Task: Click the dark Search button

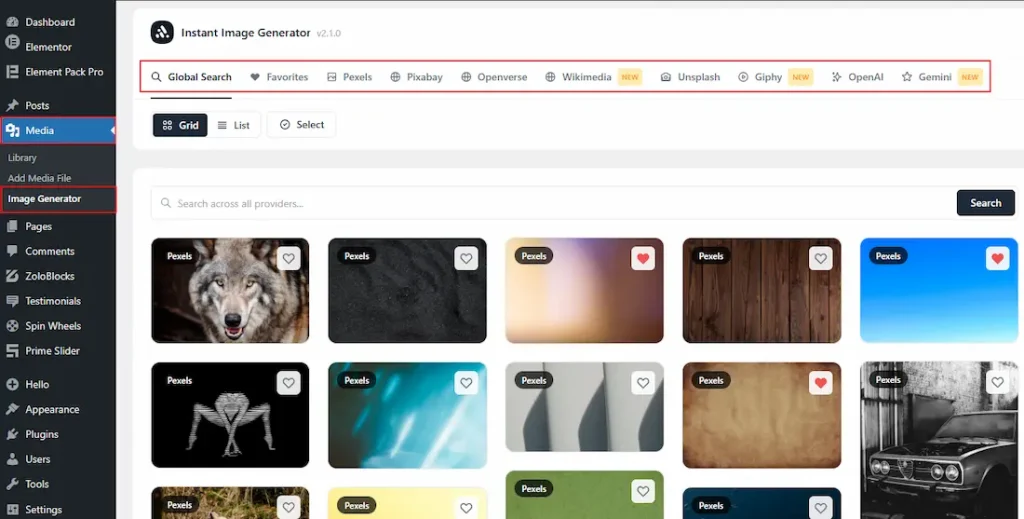Action: tap(985, 202)
